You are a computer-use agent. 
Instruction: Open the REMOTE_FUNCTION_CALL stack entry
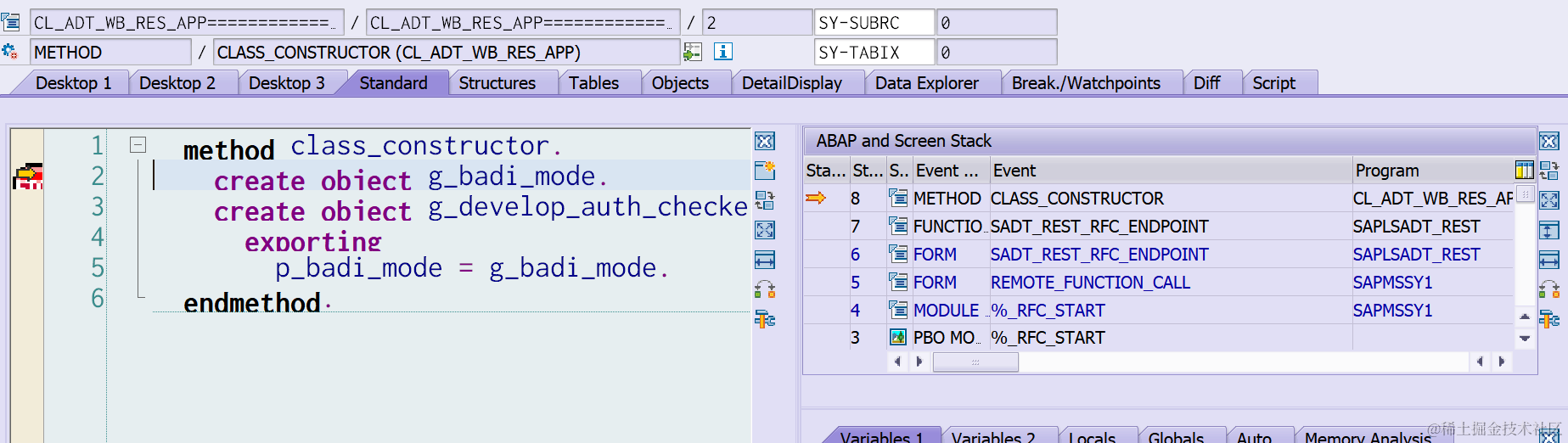pyautogui.click(x=1090, y=282)
